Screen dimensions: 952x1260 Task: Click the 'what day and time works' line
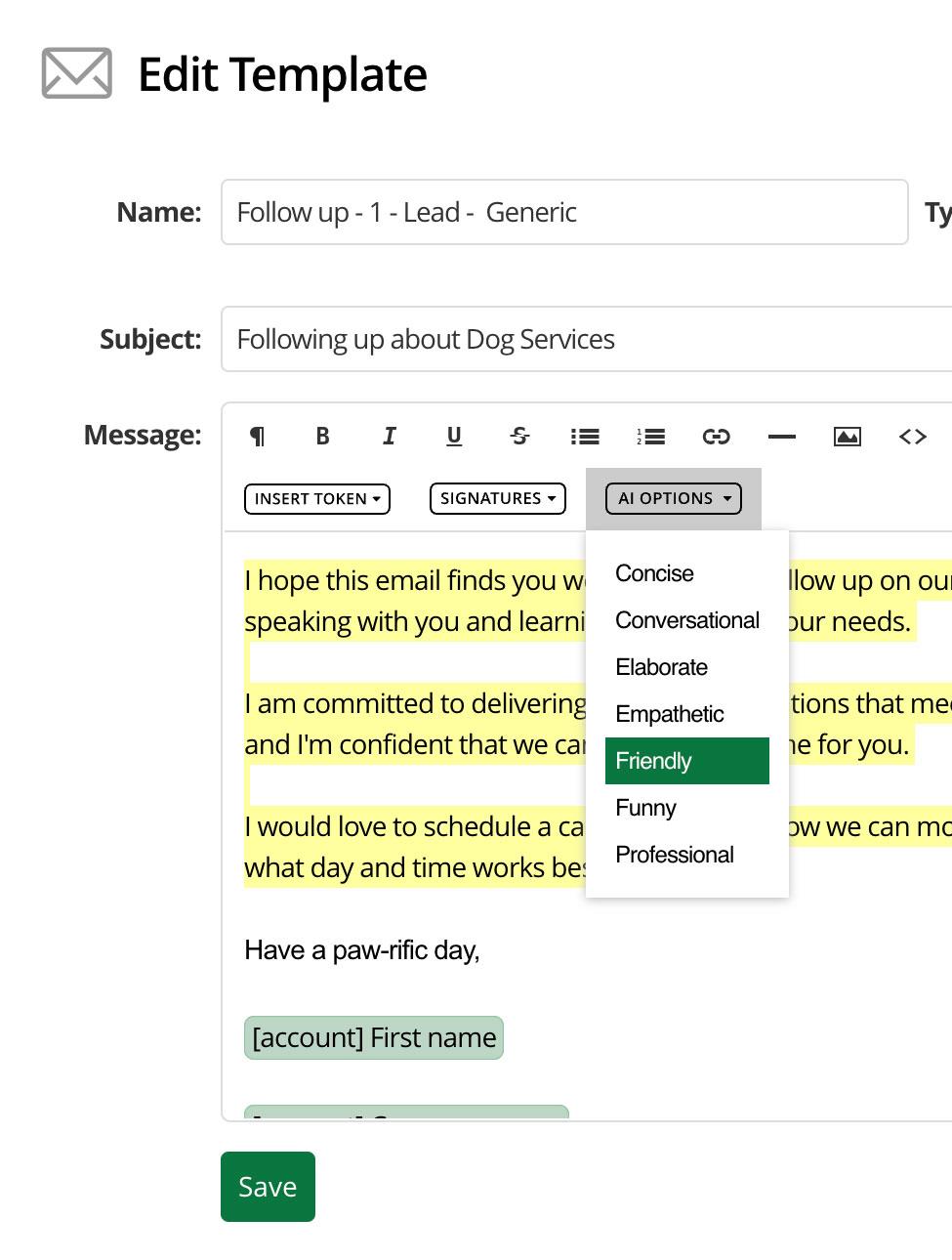[415, 867]
